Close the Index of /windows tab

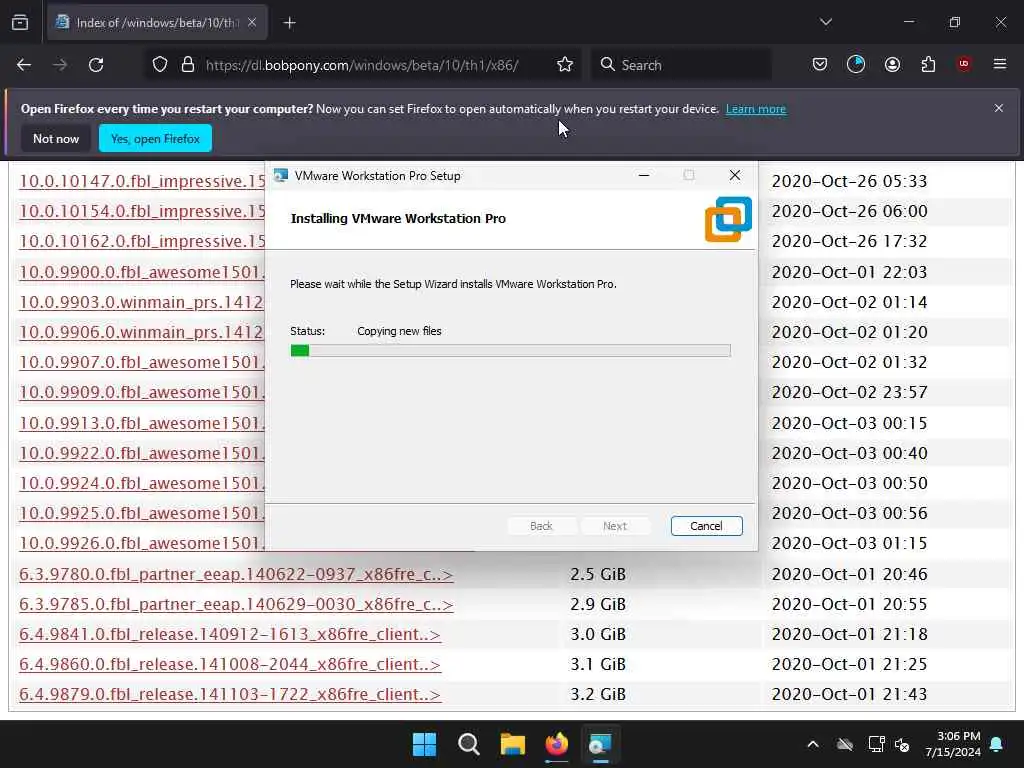(x=252, y=22)
